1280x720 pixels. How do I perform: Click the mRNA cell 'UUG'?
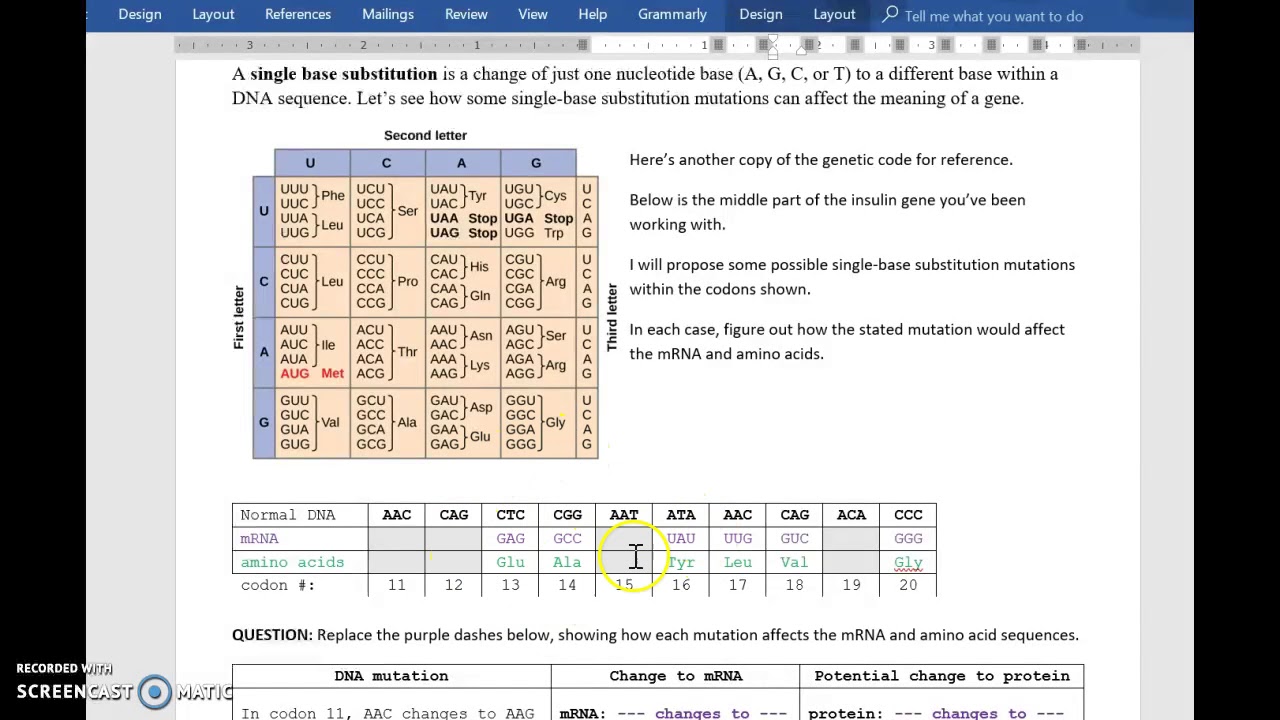point(738,539)
